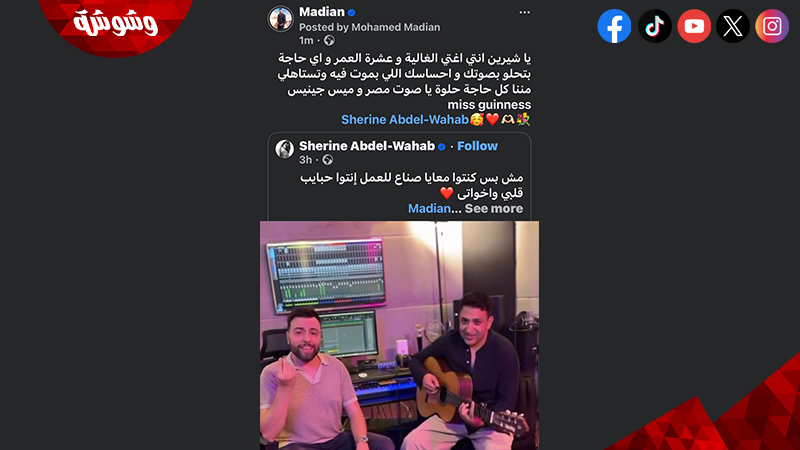Open the Madian page name link
800x450 pixels.
[322, 12]
